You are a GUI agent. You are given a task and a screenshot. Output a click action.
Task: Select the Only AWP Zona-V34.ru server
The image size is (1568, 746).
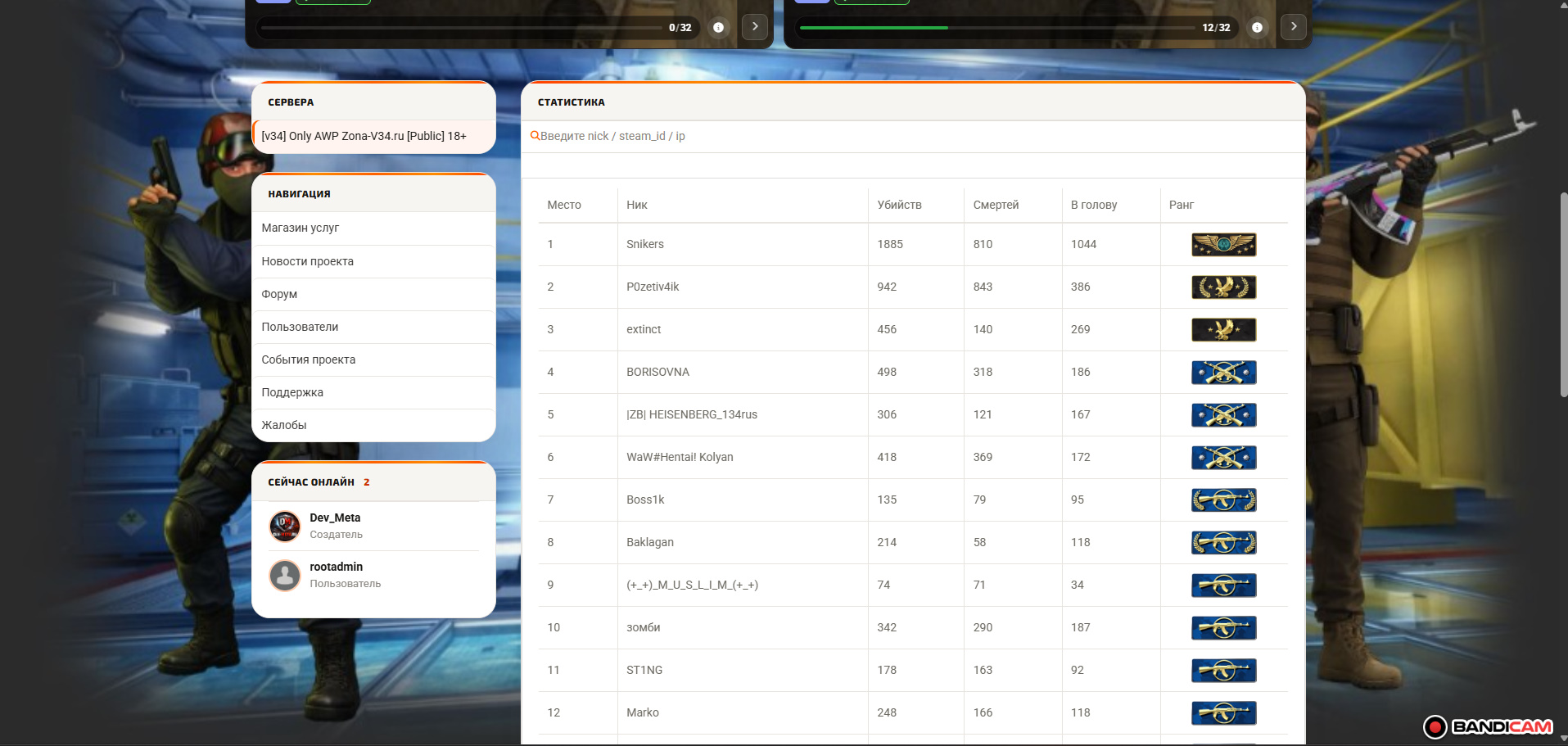(x=364, y=136)
